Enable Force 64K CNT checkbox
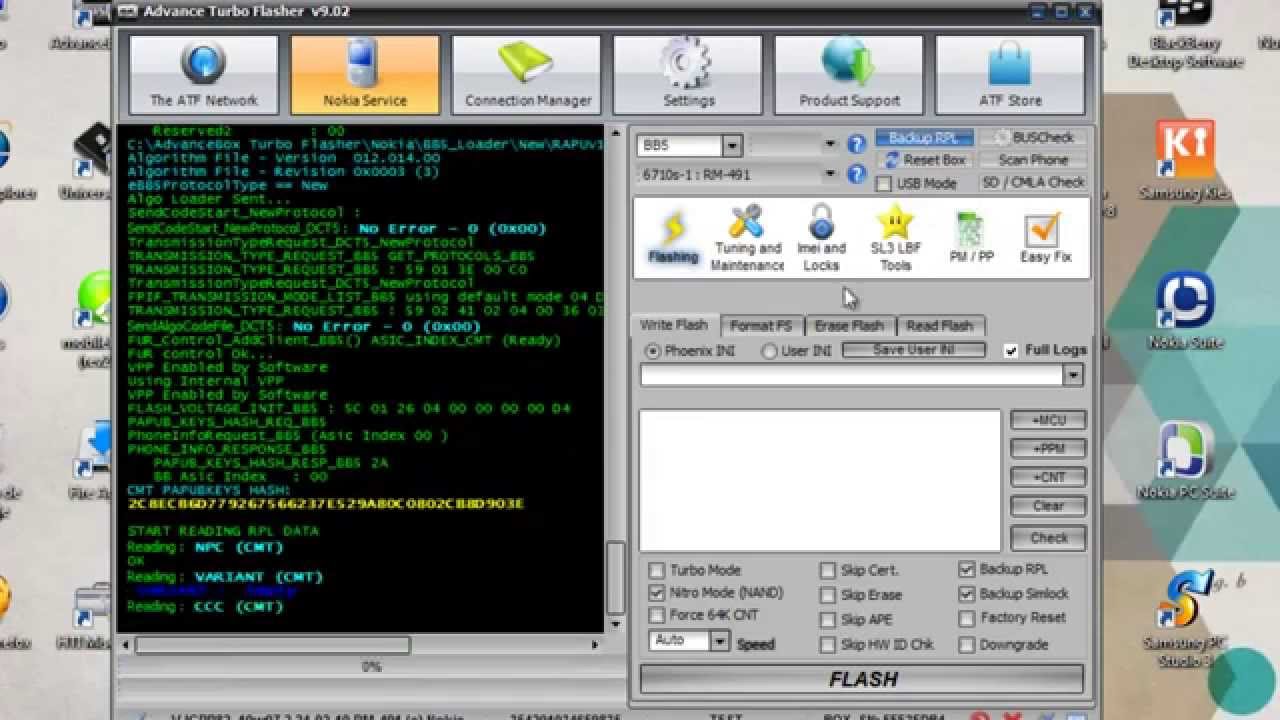This screenshot has height=720, width=1280. (657, 615)
